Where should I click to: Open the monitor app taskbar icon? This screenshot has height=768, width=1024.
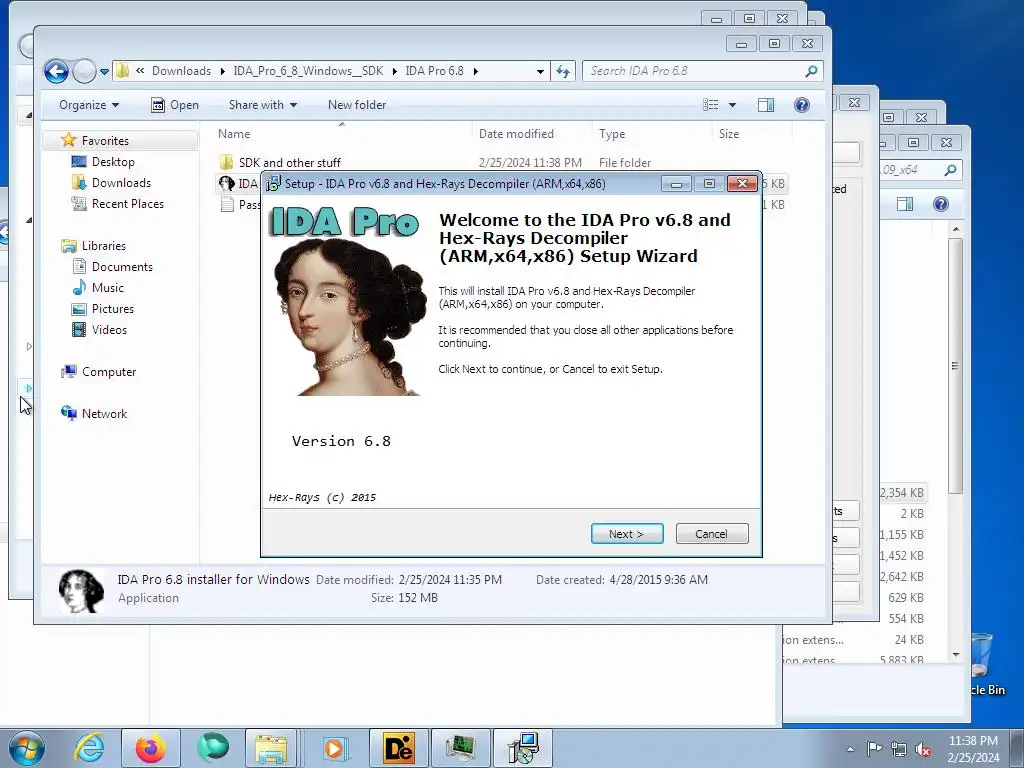460,748
